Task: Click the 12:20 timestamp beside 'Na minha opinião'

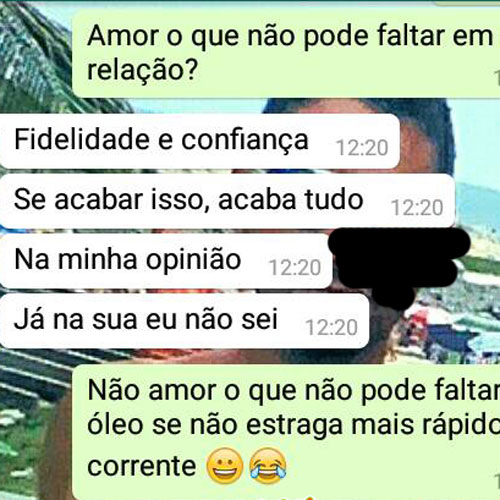Action: (x=295, y=268)
